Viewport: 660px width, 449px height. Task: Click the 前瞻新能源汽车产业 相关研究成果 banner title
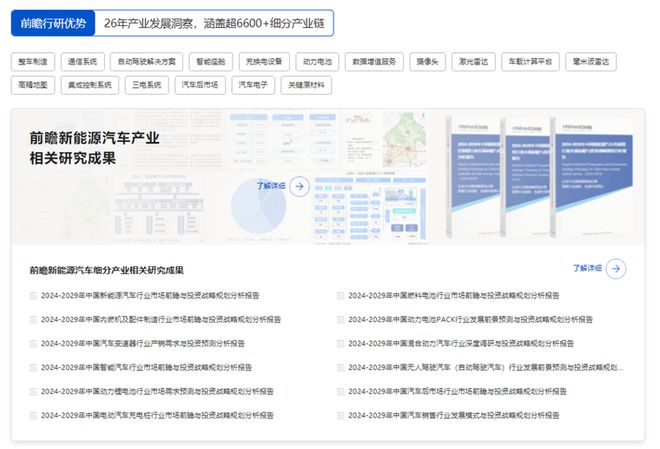[94, 148]
